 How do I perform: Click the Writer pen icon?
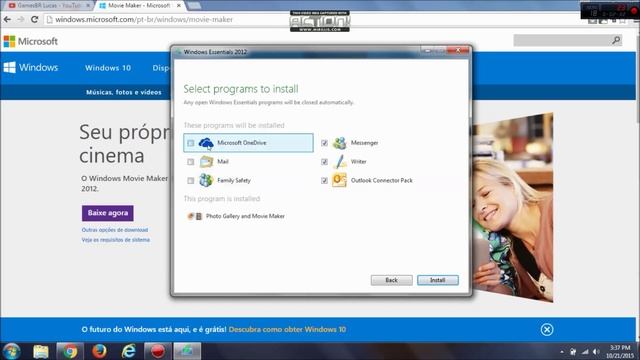pyautogui.click(x=339, y=162)
